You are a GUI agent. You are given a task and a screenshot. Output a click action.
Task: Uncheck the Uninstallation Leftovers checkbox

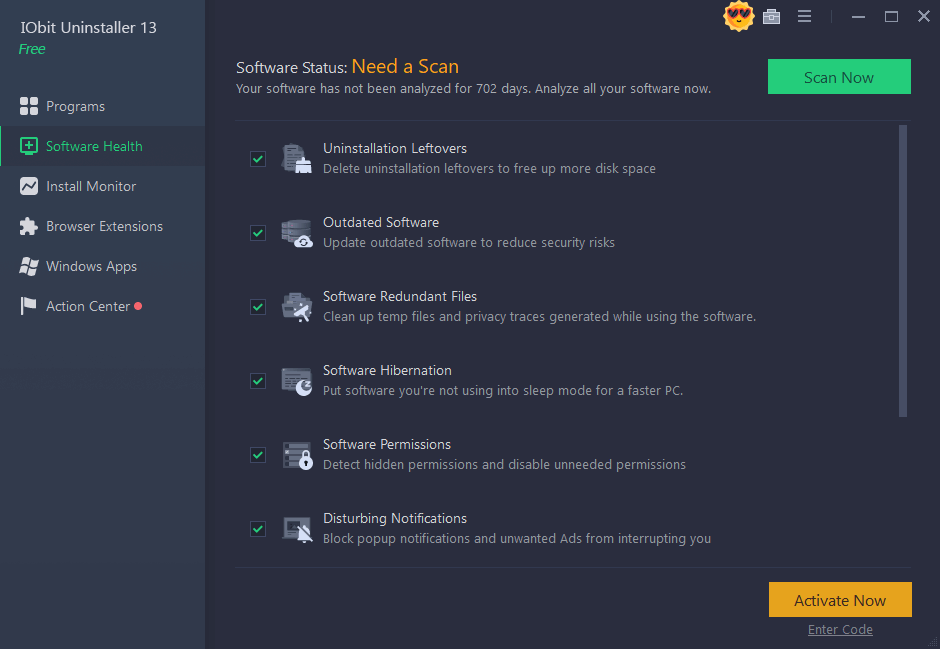click(x=258, y=159)
